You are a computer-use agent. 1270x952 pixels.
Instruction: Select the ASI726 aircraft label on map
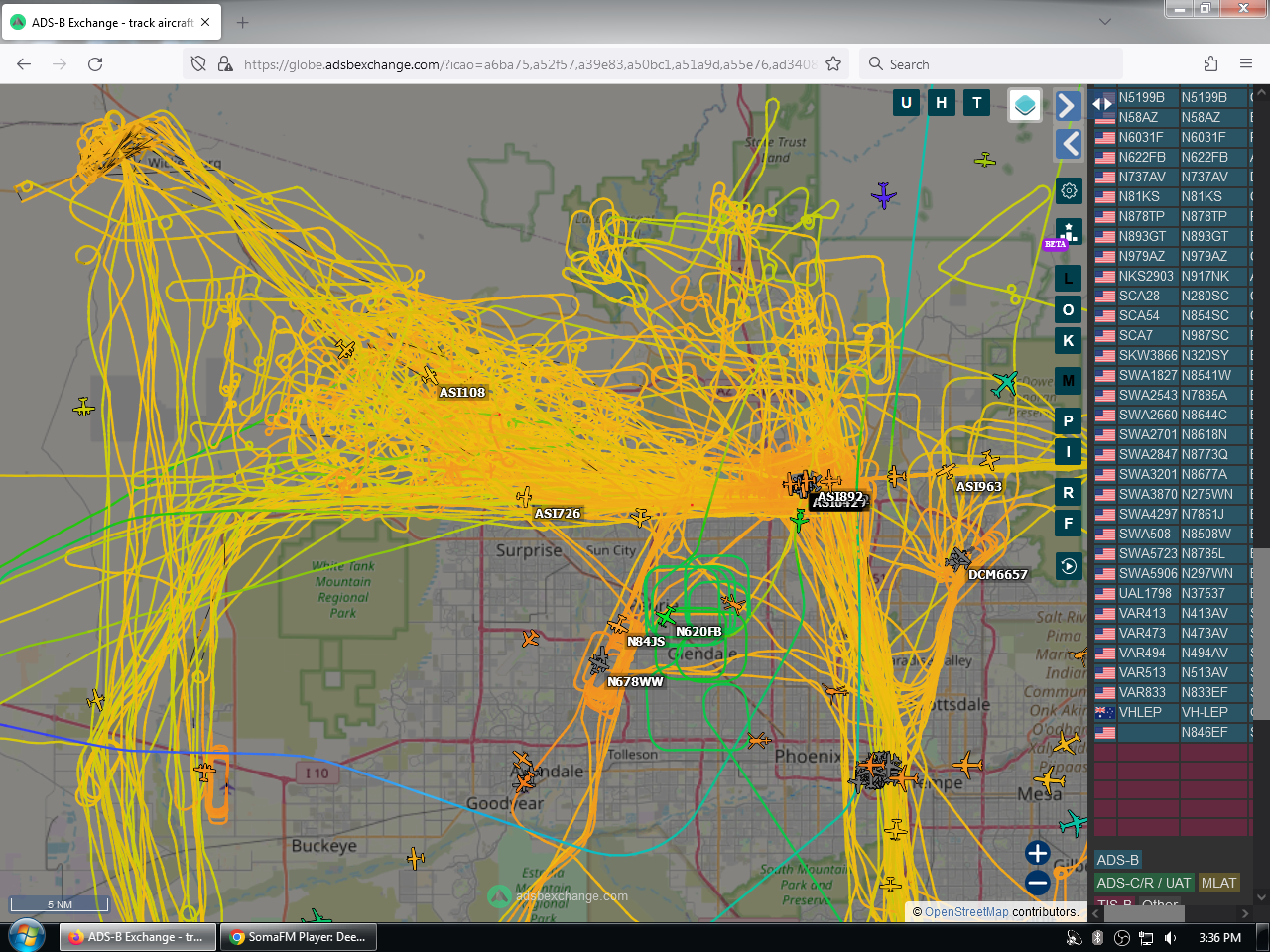558,514
